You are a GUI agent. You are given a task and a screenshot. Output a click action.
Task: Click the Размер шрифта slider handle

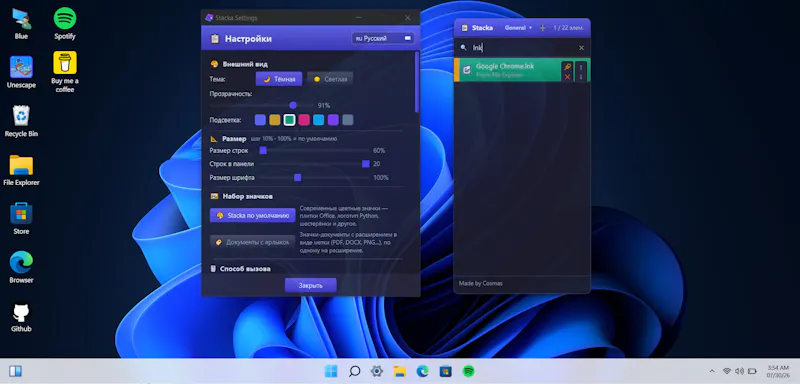click(x=297, y=177)
